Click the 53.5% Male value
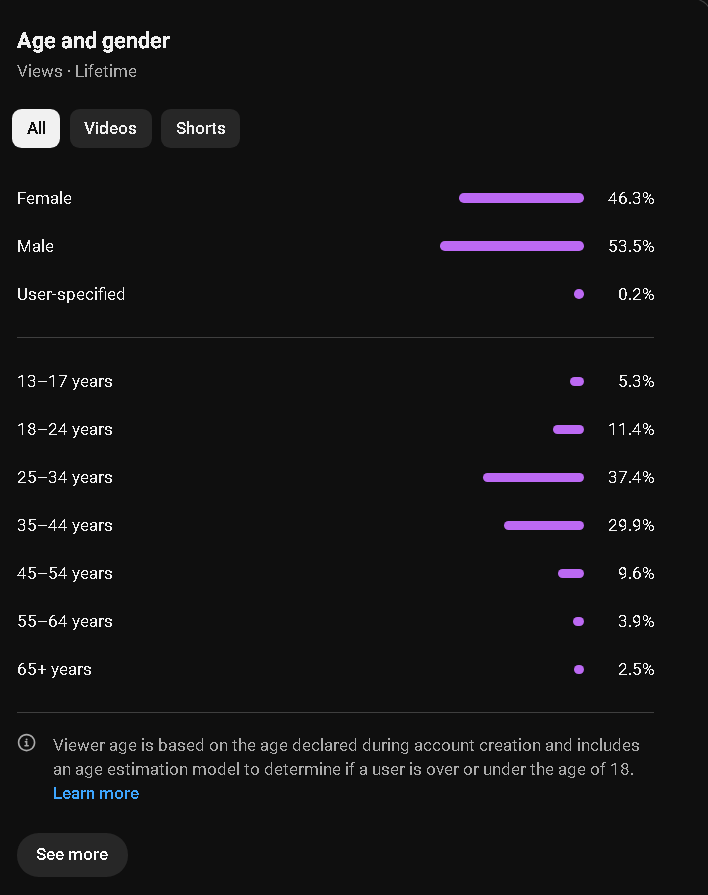The height and width of the screenshot is (895, 708). point(631,246)
